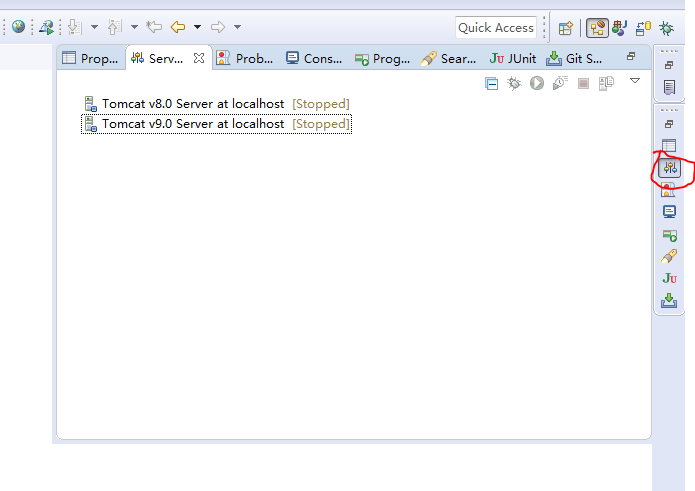Open circled Servers icon in right trim bar
This screenshot has height=491, width=695.
click(x=670, y=168)
